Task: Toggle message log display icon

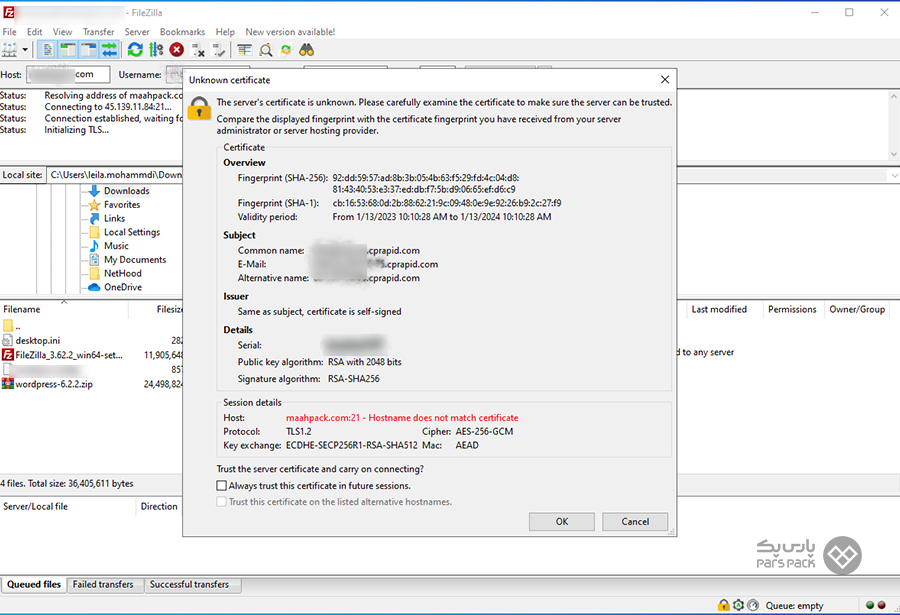Action: (x=48, y=51)
